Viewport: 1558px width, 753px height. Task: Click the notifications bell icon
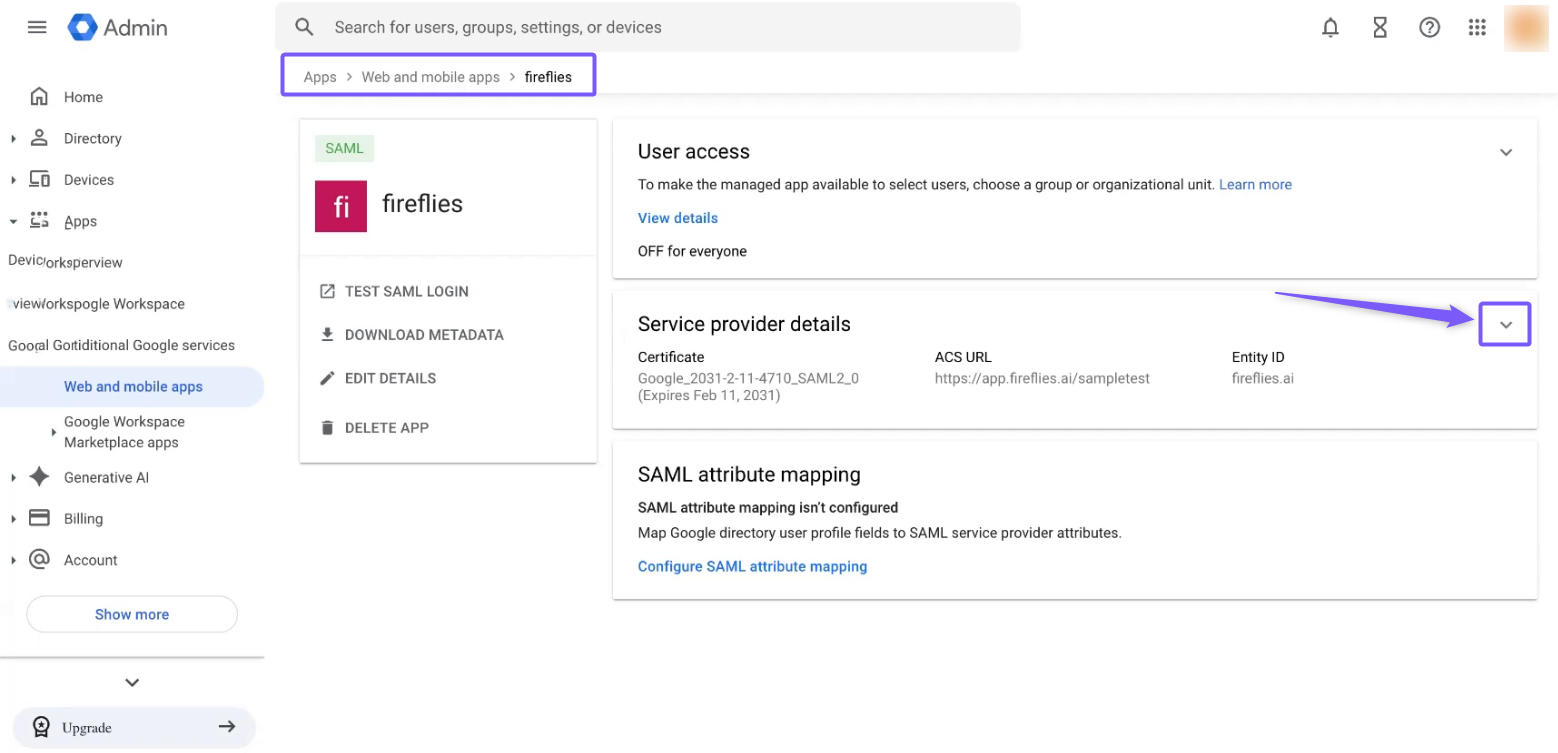click(x=1330, y=28)
